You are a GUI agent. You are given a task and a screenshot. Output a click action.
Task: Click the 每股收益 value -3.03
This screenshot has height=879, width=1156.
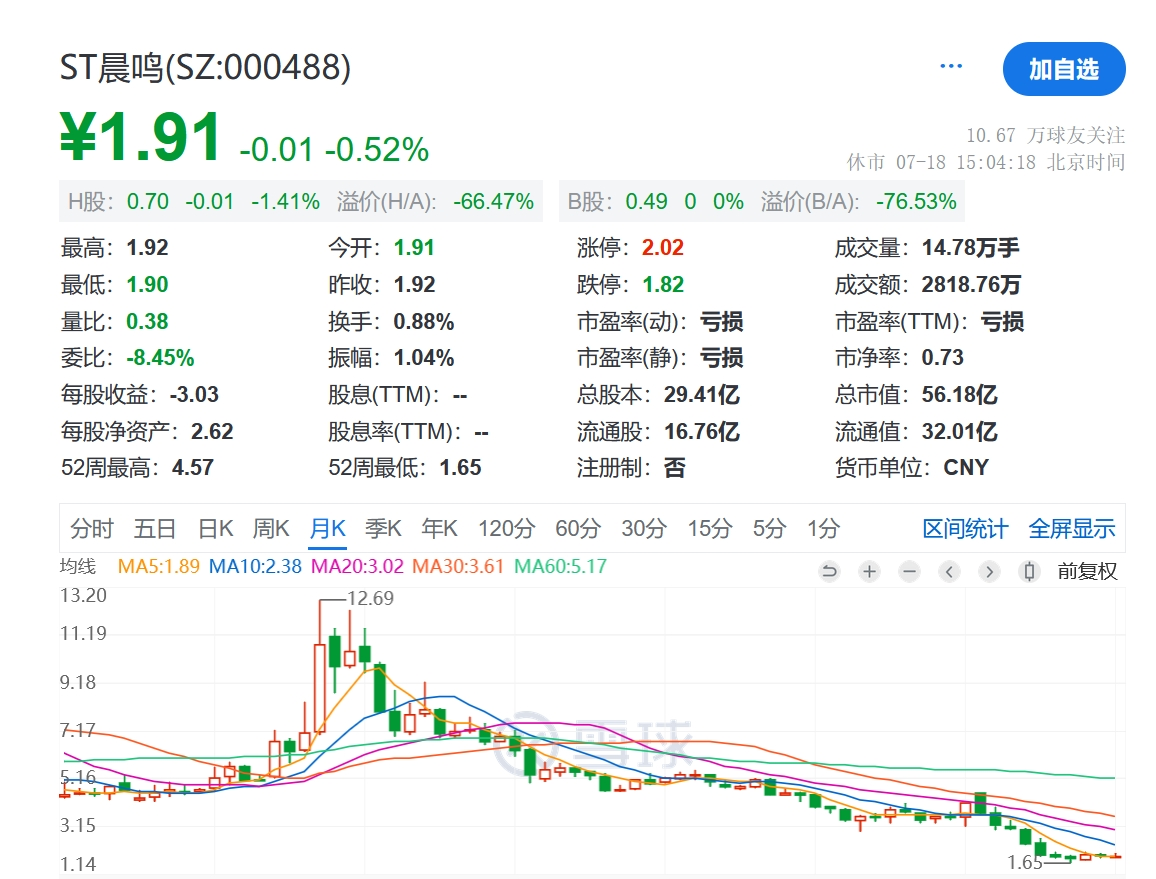click(194, 395)
